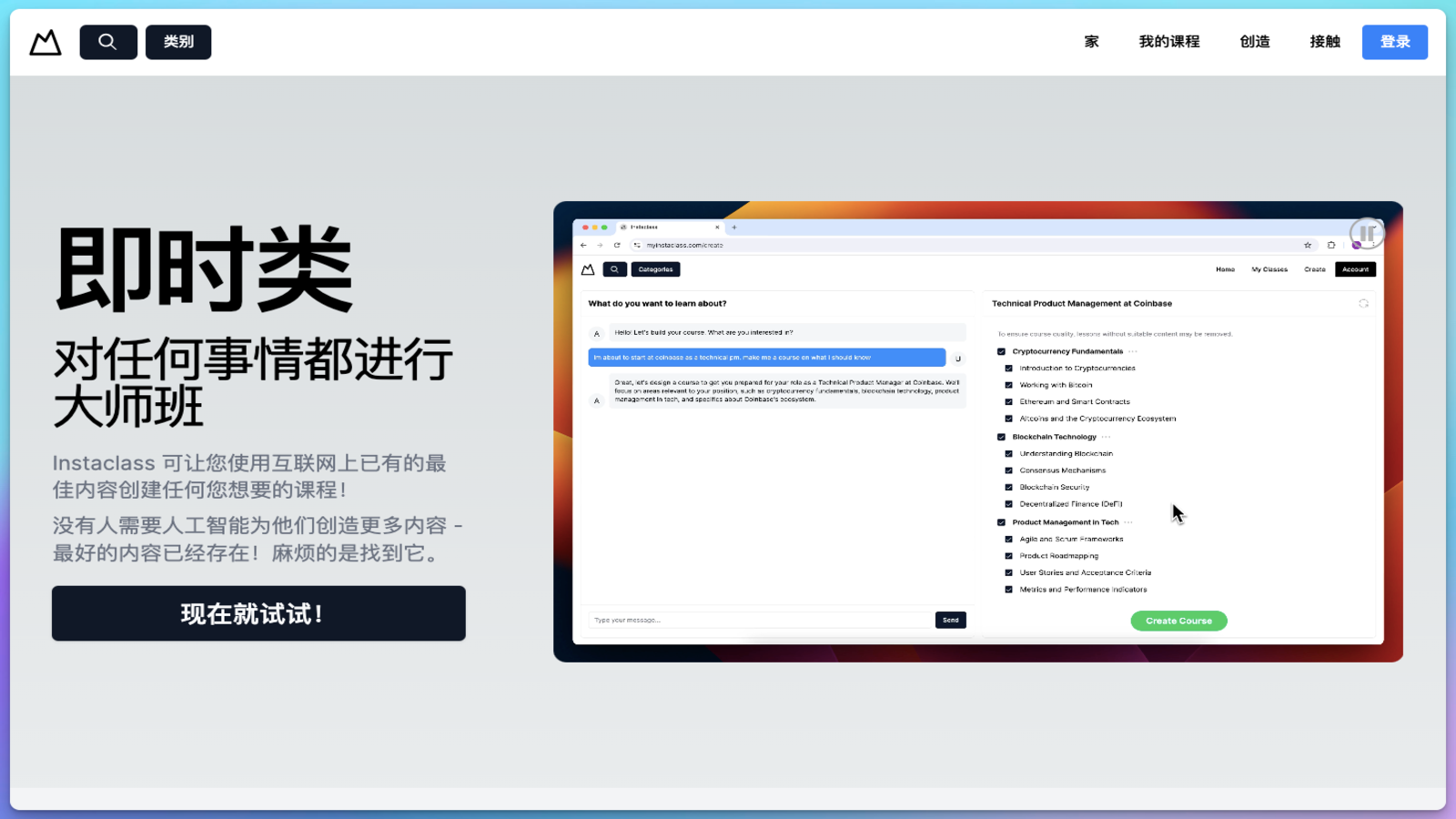Image resolution: width=1456 pixels, height=819 pixels.
Task: Click the browser back arrow in the mockup
Action: [x=583, y=245]
